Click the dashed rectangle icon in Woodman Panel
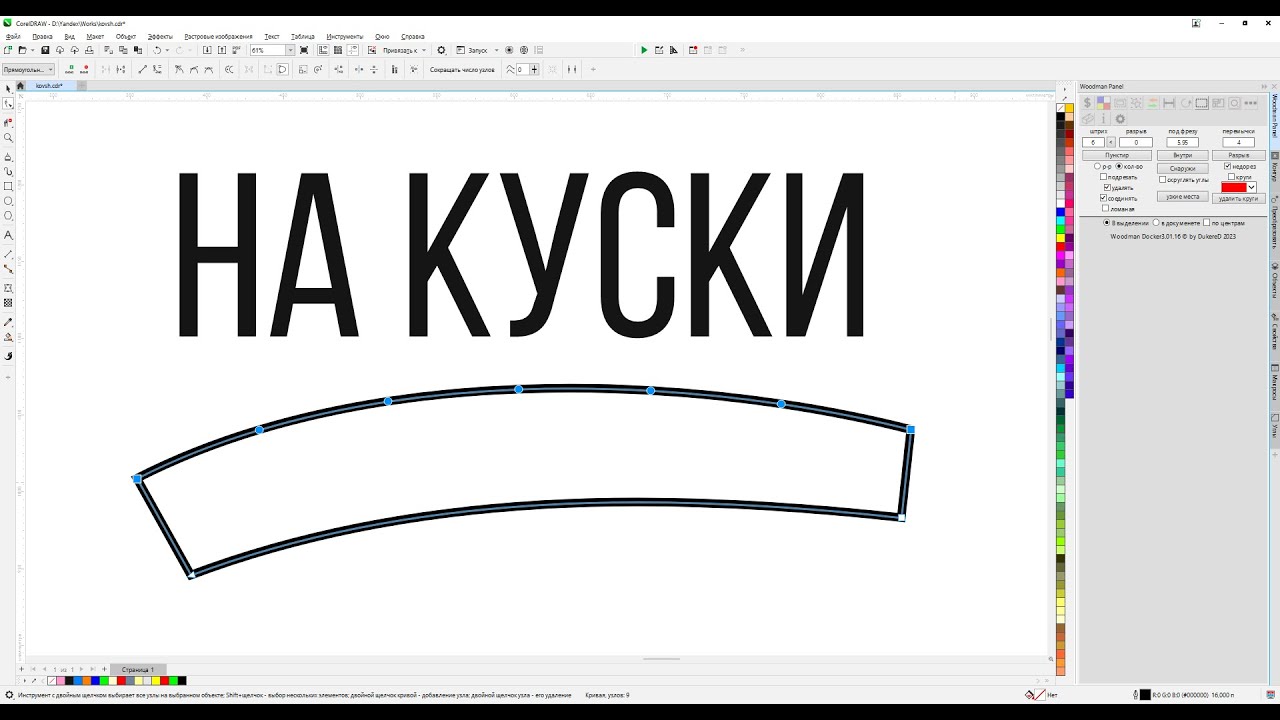The width and height of the screenshot is (1280, 720). [1202, 103]
